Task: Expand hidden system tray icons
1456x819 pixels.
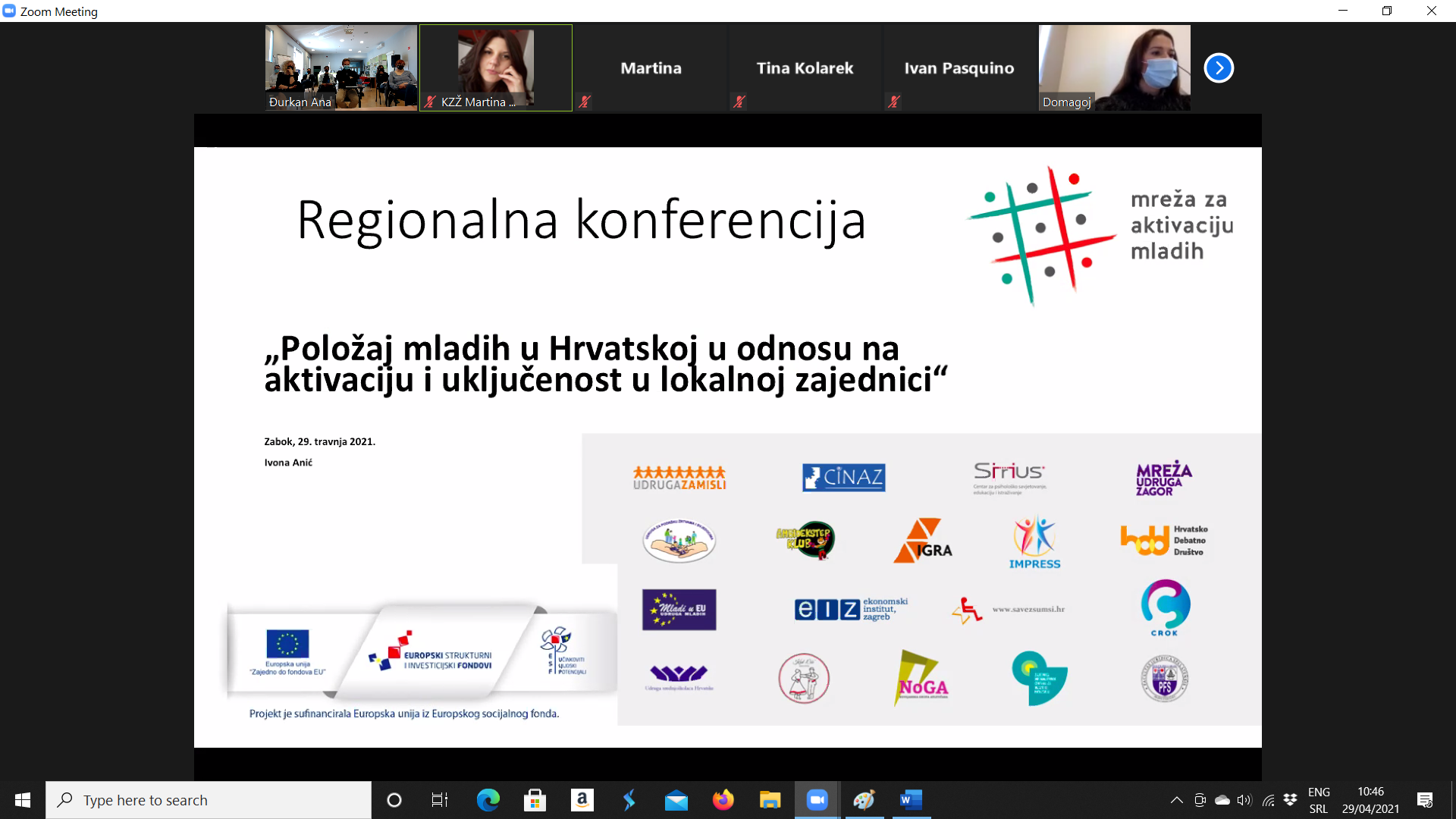Action: [x=1176, y=800]
